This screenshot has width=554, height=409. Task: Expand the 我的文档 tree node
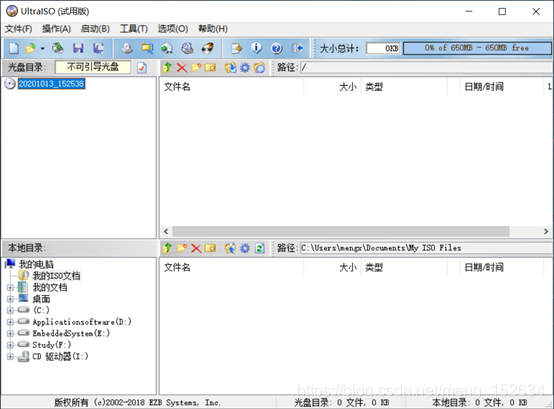pyautogui.click(x=10, y=288)
